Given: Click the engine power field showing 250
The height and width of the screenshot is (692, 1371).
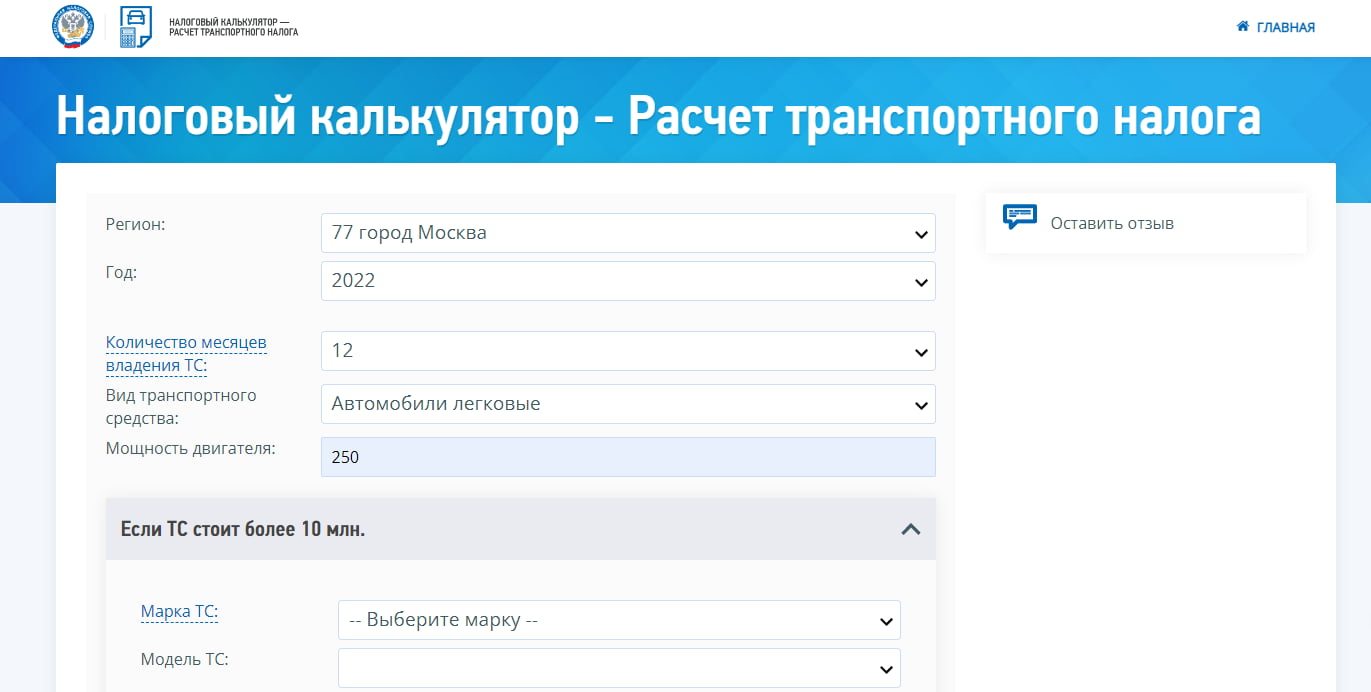Looking at the screenshot, I should pyautogui.click(x=627, y=456).
